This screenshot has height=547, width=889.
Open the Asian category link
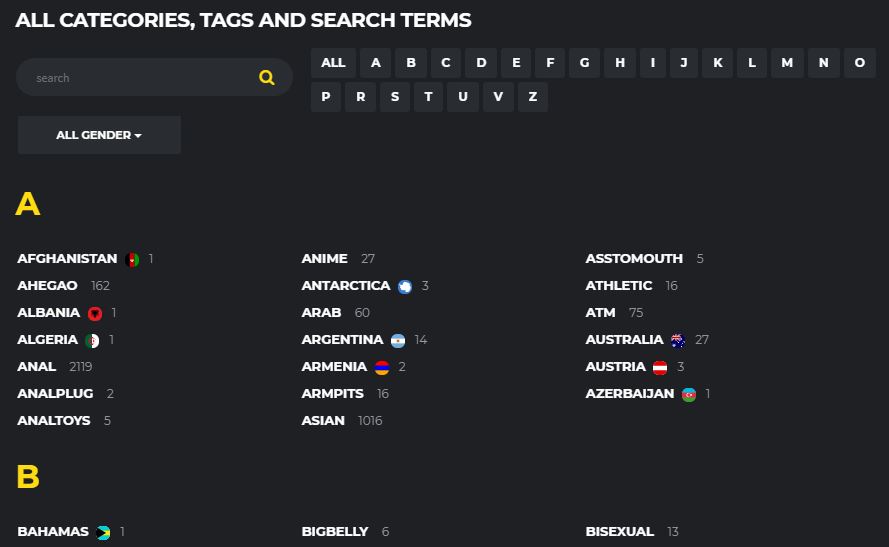click(323, 421)
